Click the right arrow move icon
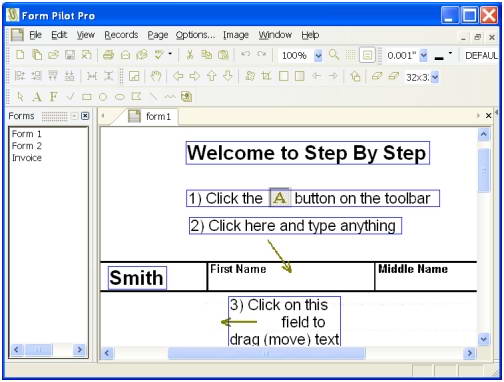Image resolution: width=504 pixels, height=382 pixels. (x=195, y=76)
